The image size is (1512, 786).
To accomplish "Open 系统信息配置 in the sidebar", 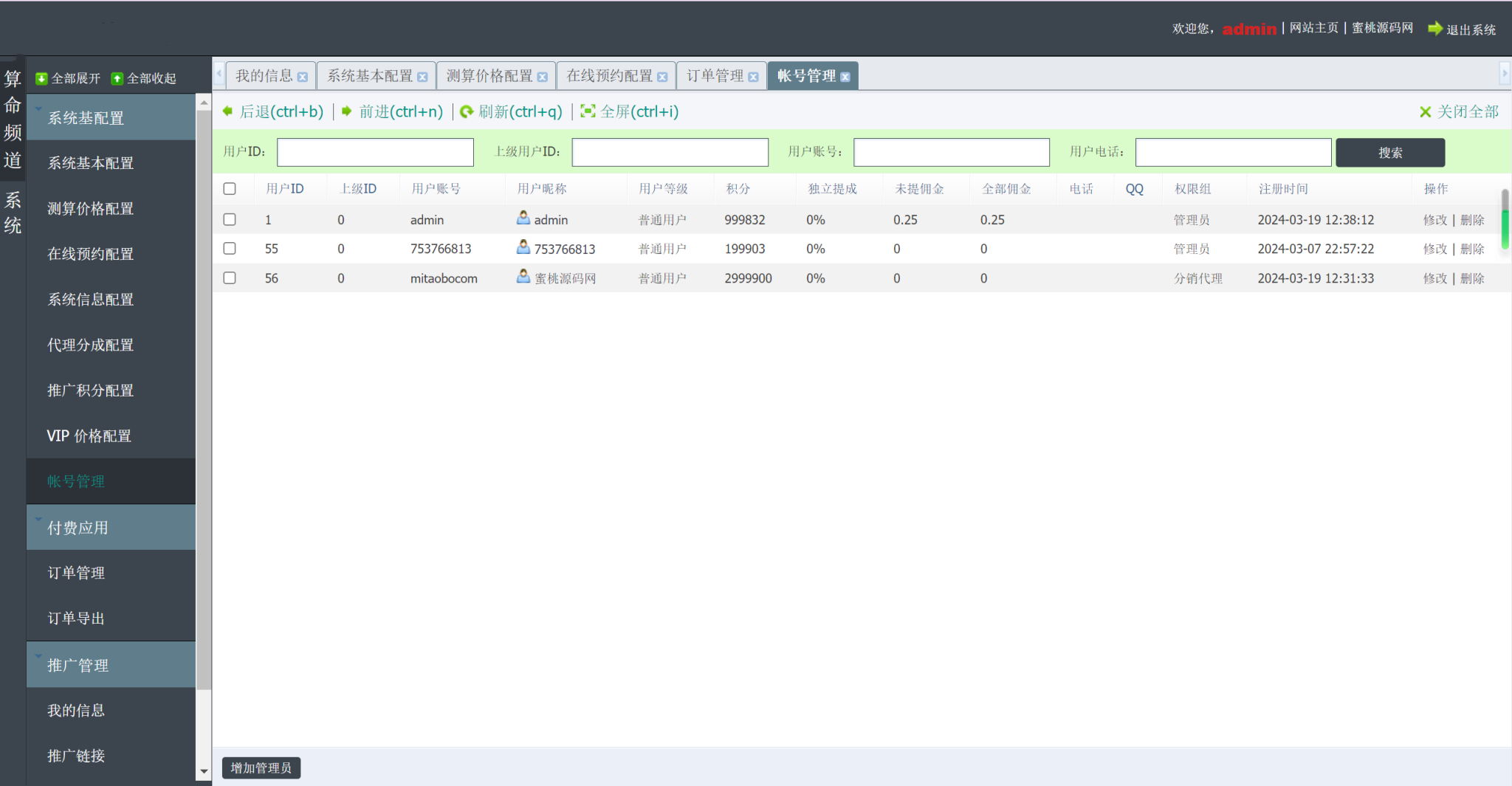I will tap(111, 299).
